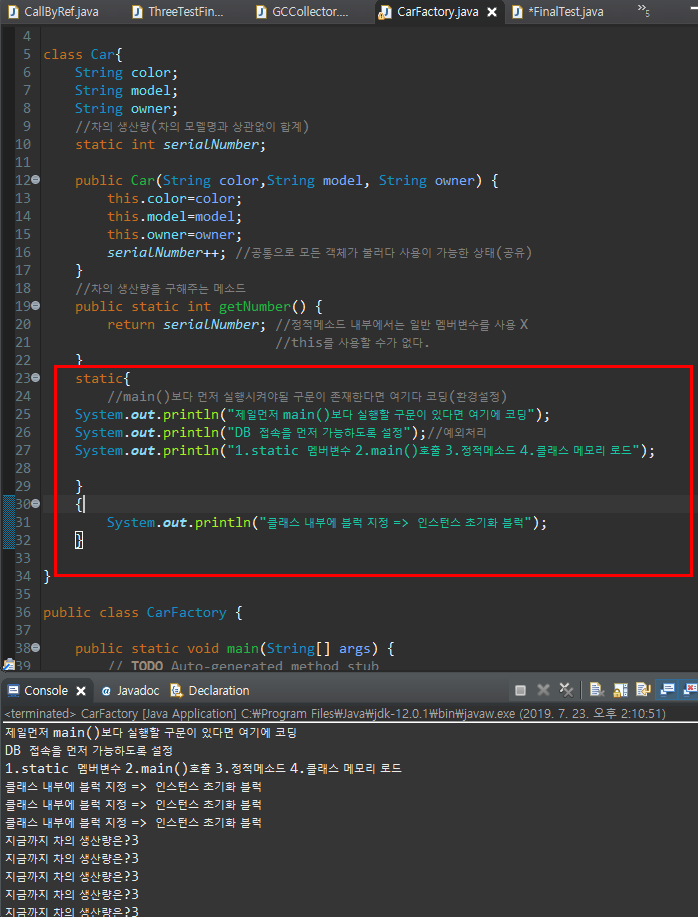
Task: Click 'String model;' on line 7
Action: (126, 91)
